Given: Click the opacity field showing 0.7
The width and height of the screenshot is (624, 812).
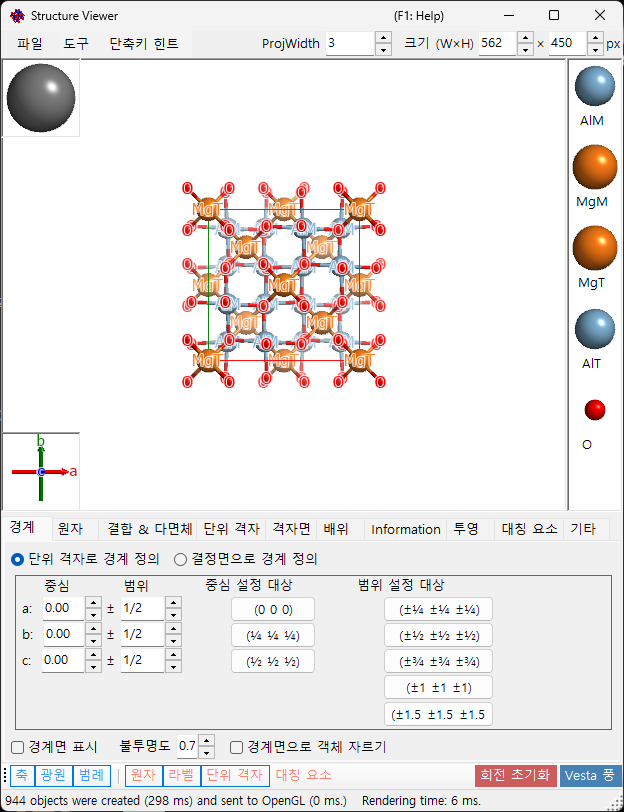Looking at the screenshot, I should pyautogui.click(x=187, y=746).
